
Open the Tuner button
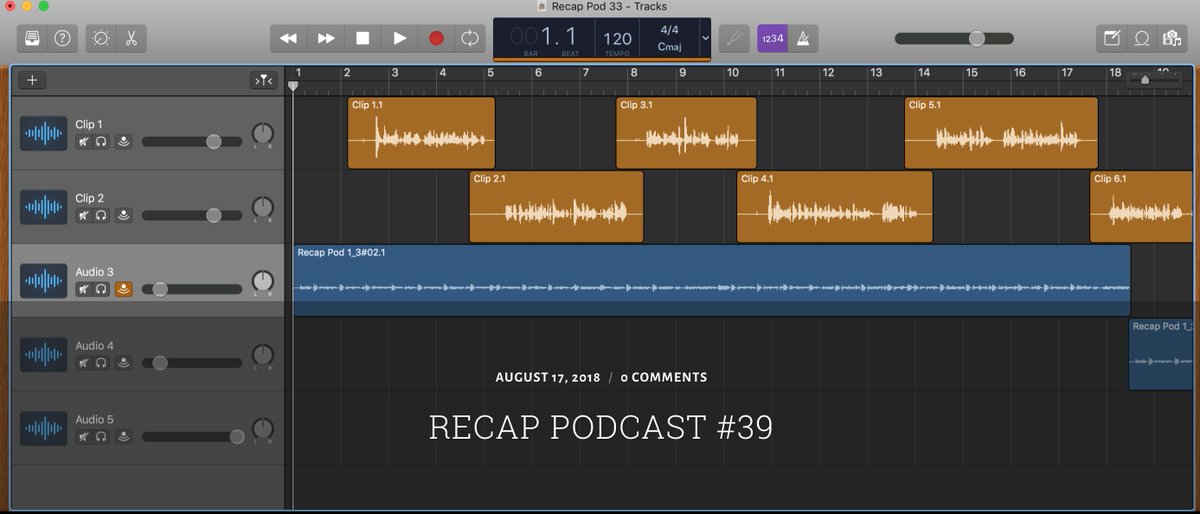[x=733, y=38]
